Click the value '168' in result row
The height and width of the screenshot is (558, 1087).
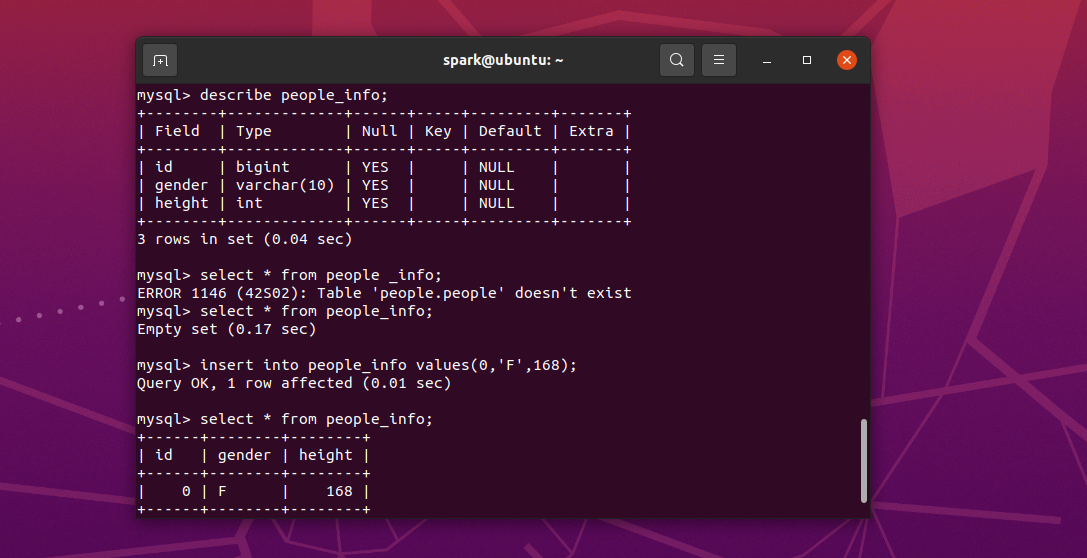[339, 491]
